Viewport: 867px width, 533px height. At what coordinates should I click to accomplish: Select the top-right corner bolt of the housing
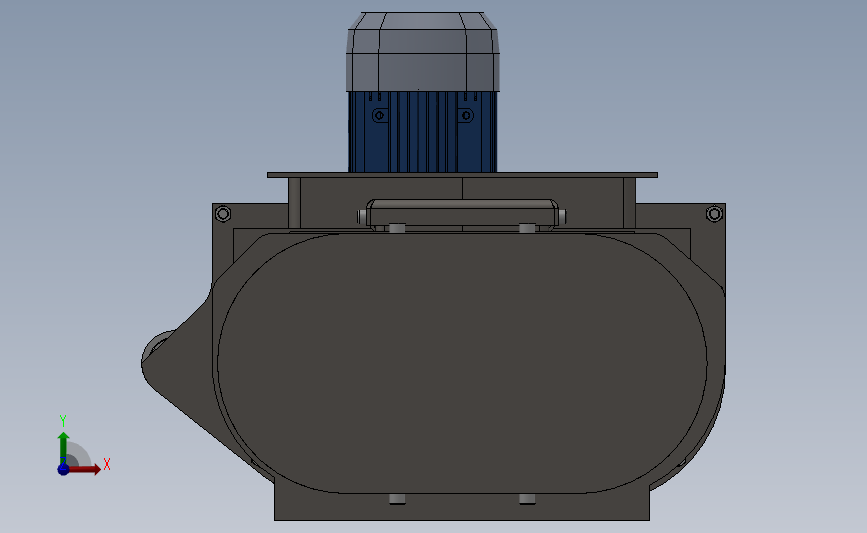[x=714, y=213]
